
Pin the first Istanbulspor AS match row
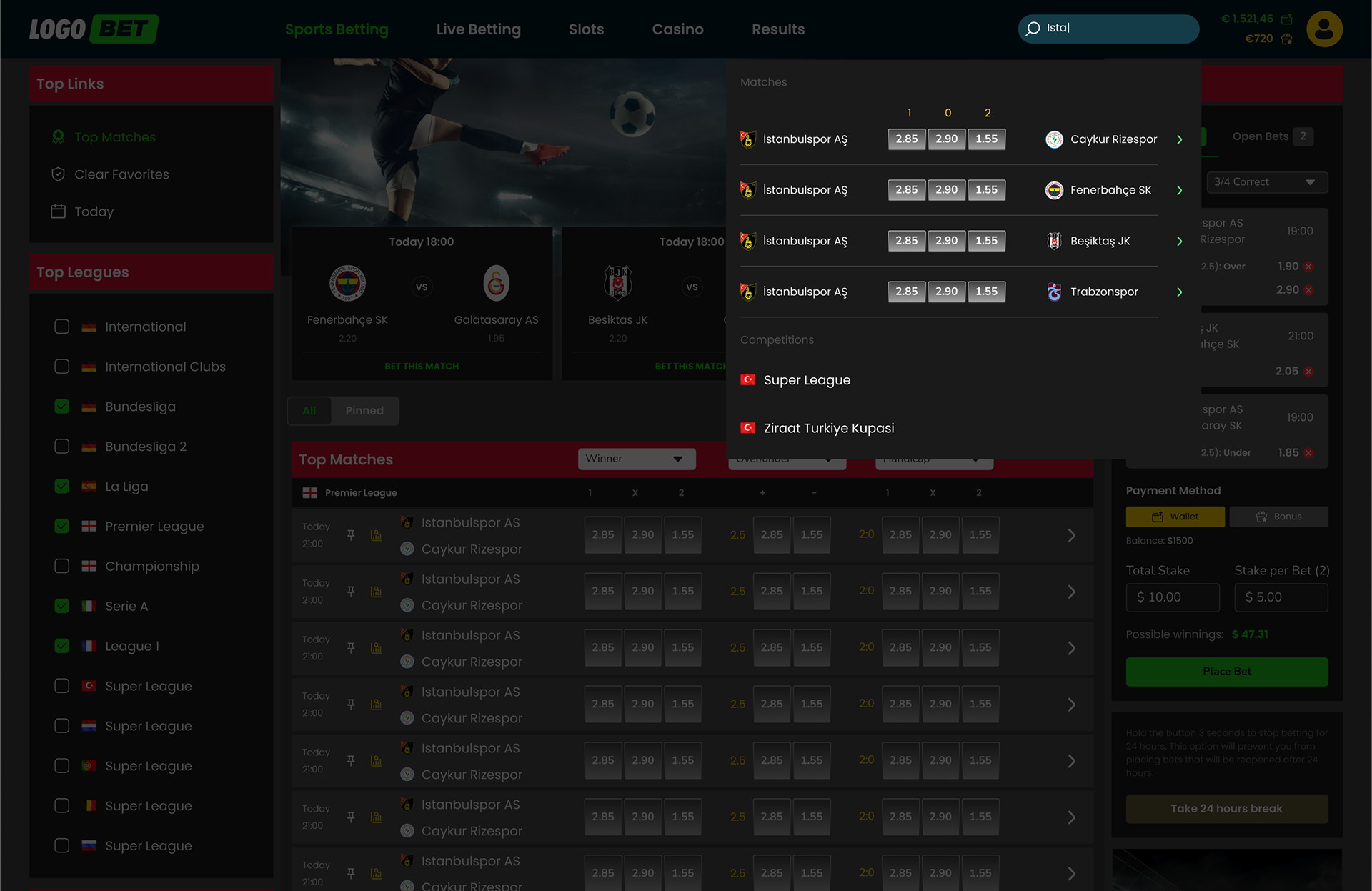point(351,535)
